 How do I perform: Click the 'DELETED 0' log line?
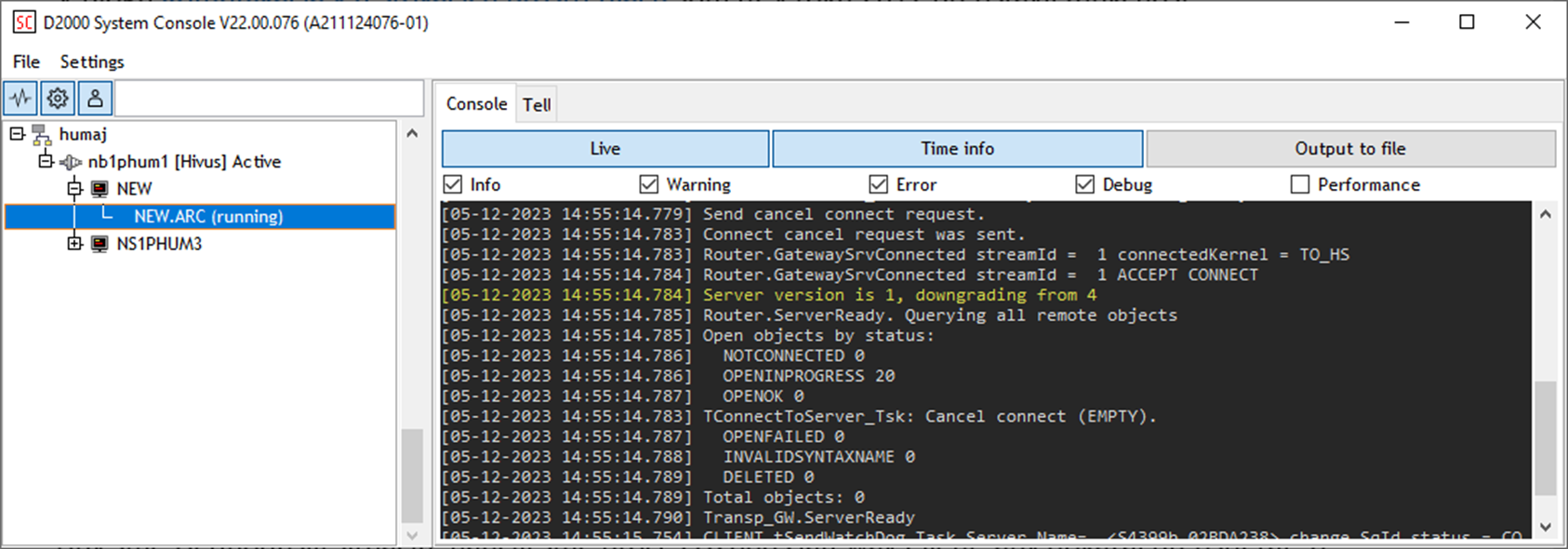(628, 476)
